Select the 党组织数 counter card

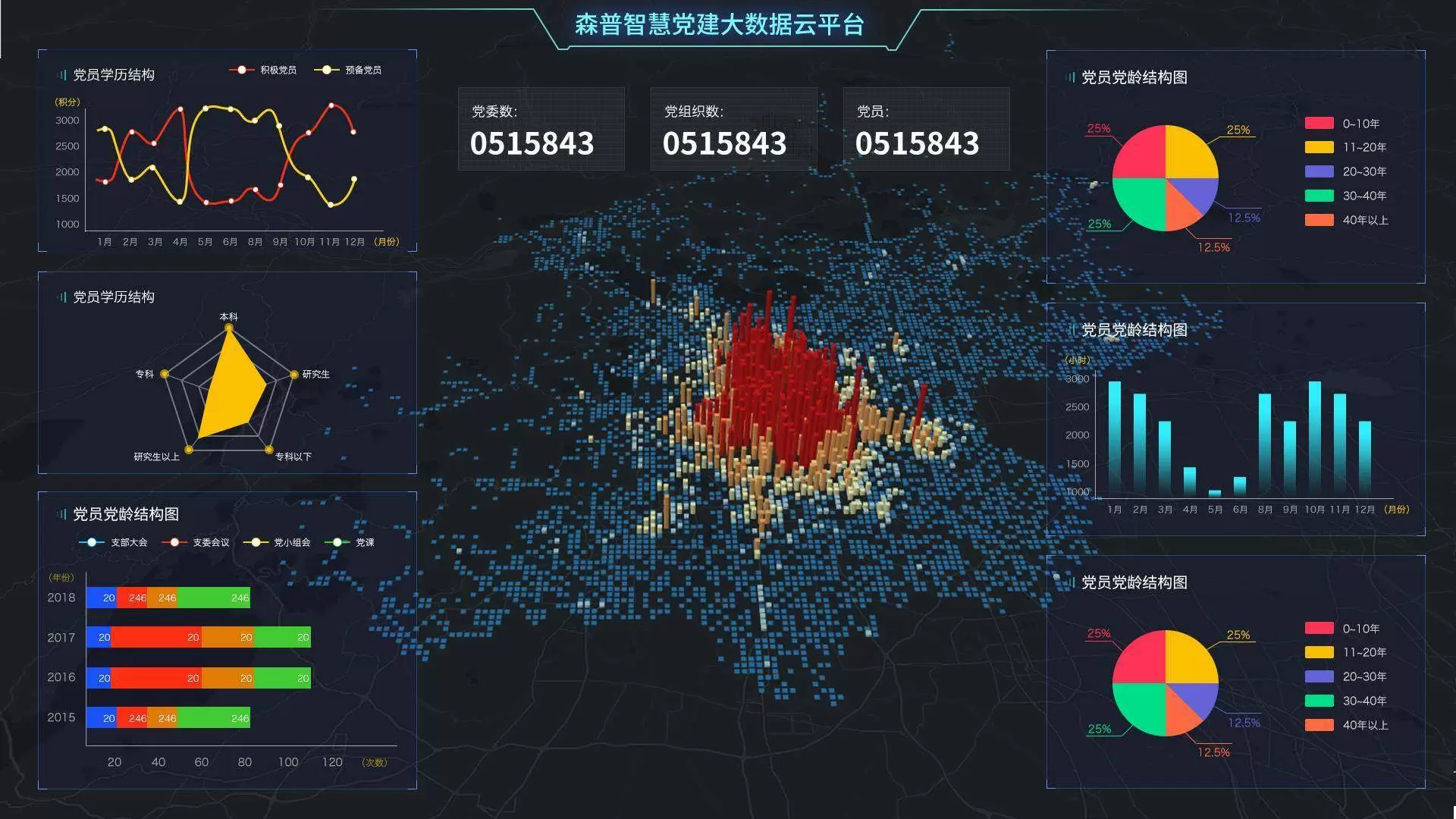click(734, 129)
